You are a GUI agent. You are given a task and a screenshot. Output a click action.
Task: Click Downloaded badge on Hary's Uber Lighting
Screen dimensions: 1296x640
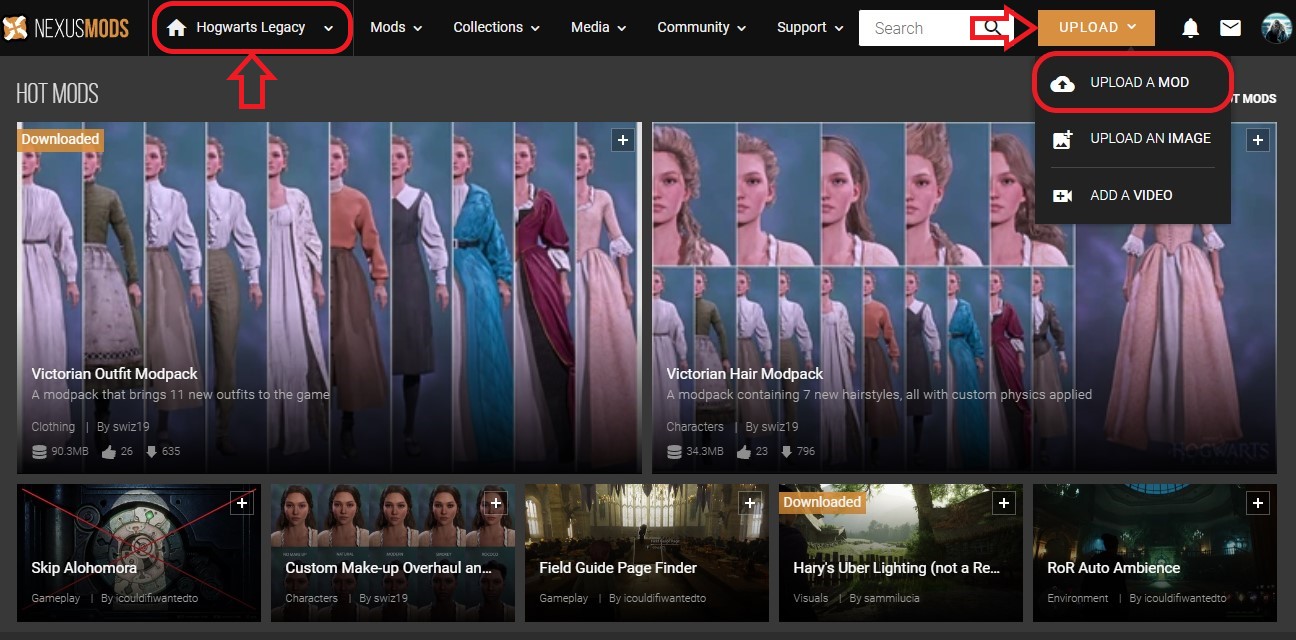pos(822,502)
